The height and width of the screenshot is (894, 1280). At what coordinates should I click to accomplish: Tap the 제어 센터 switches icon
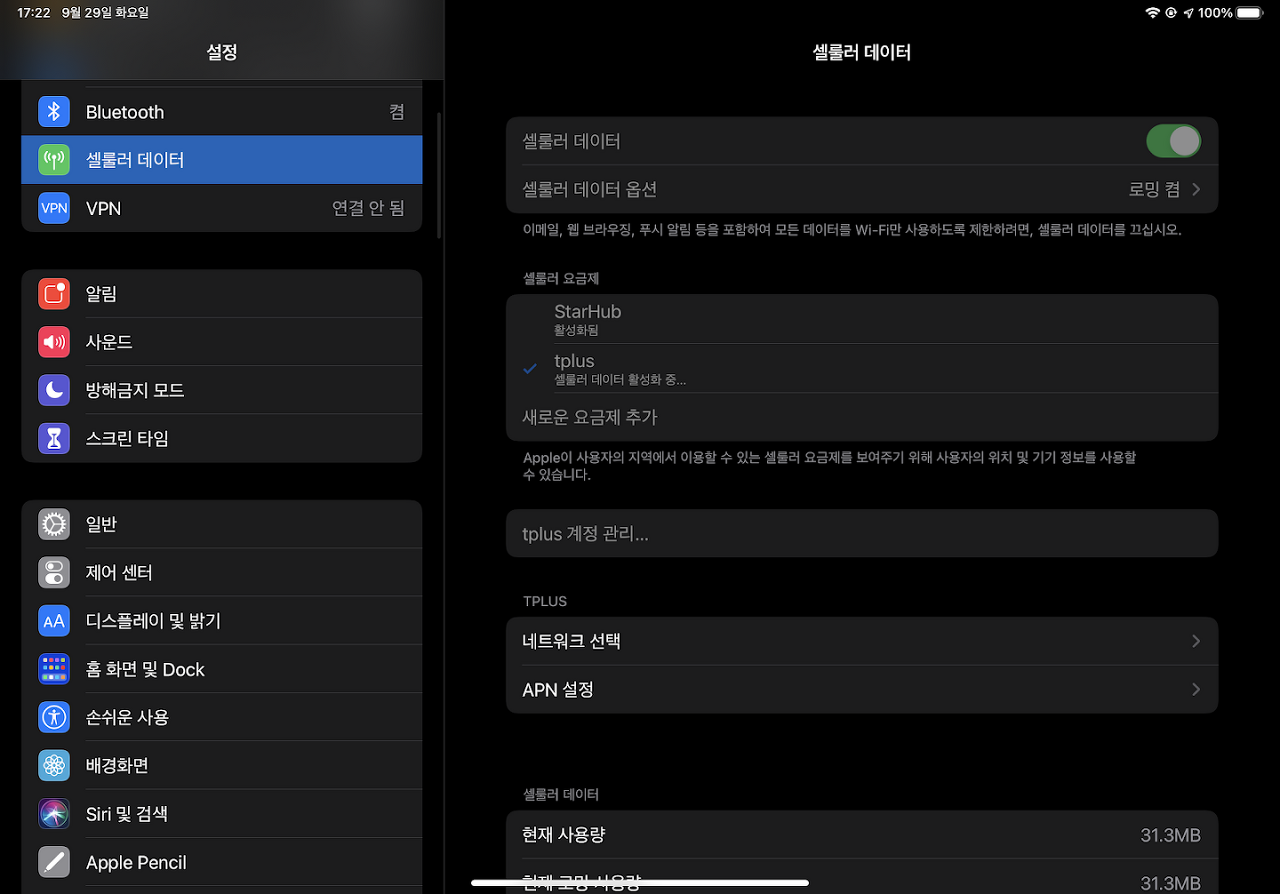[54, 573]
